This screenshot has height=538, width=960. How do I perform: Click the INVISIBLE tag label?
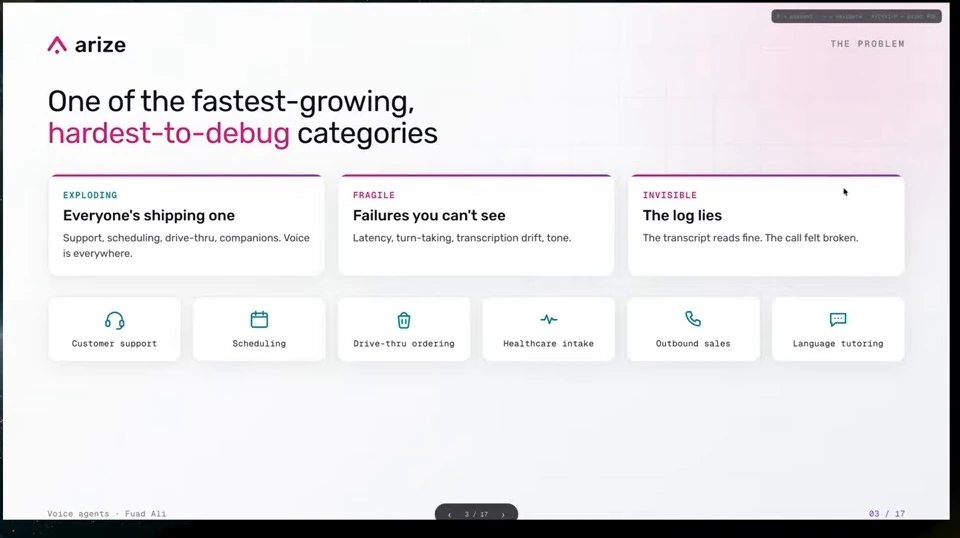pyautogui.click(x=670, y=195)
